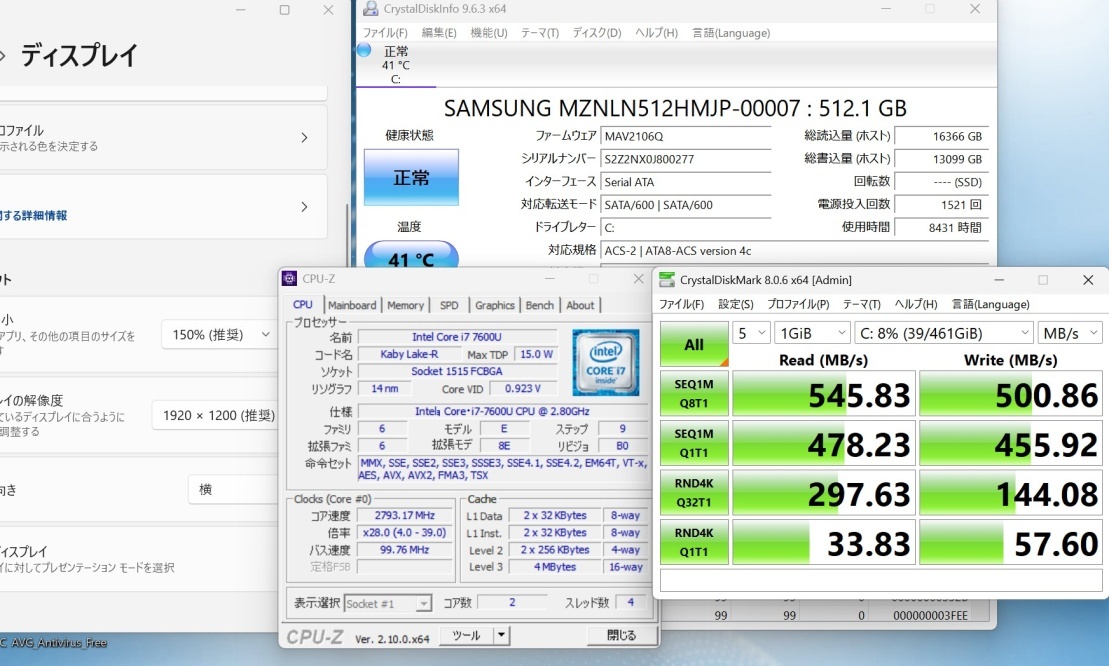Open ファイル(F) menu in CrystalDiskMark

point(681,304)
